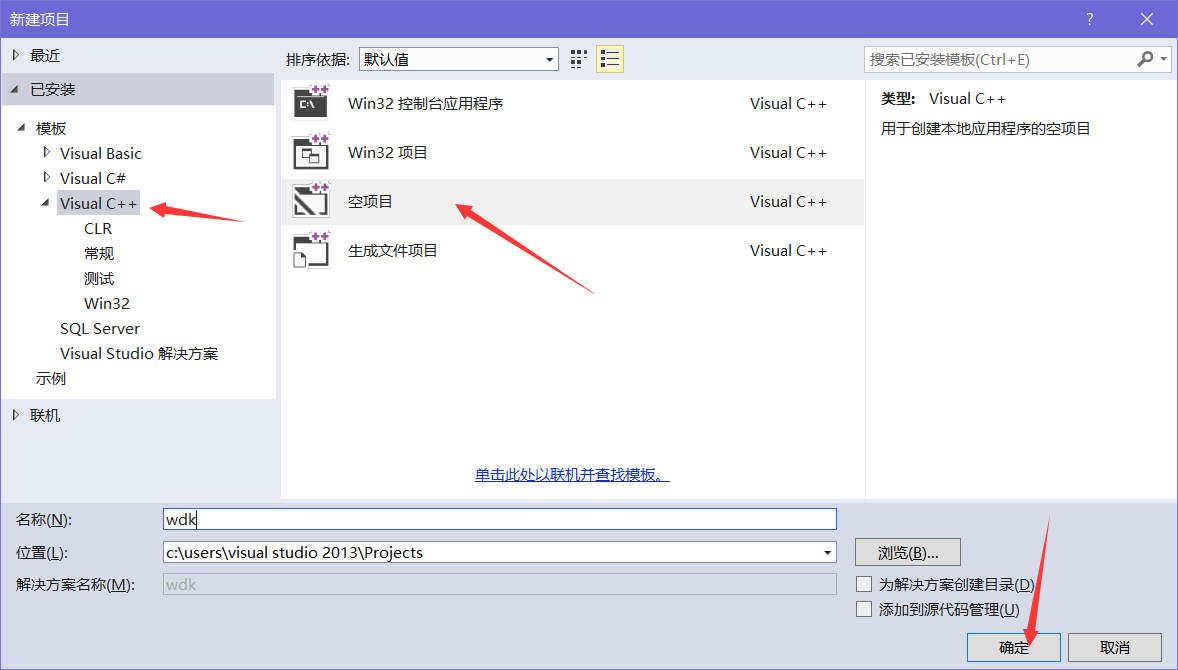The width and height of the screenshot is (1178, 670).
Task: Select 常规 under Visual C++
Action: (99, 254)
